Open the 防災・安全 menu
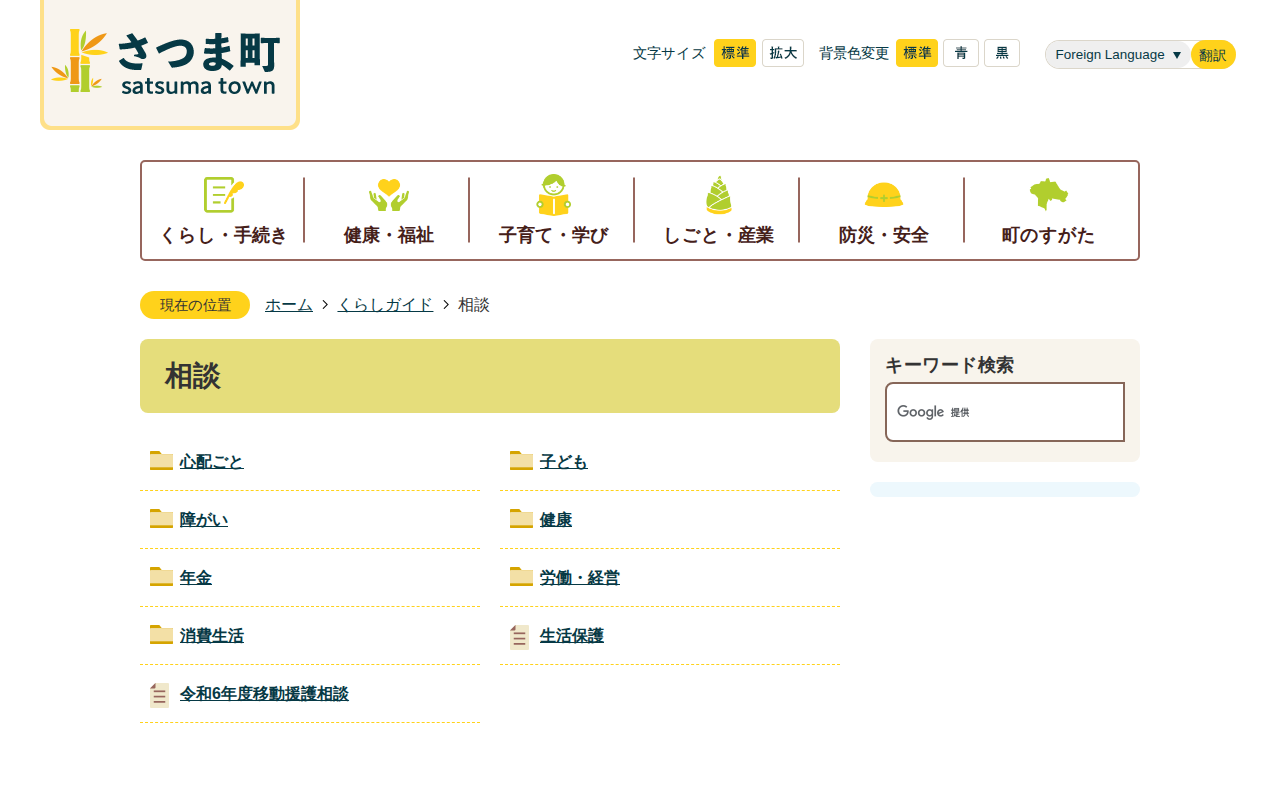The width and height of the screenshot is (1280, 800). tap(884, 210)
